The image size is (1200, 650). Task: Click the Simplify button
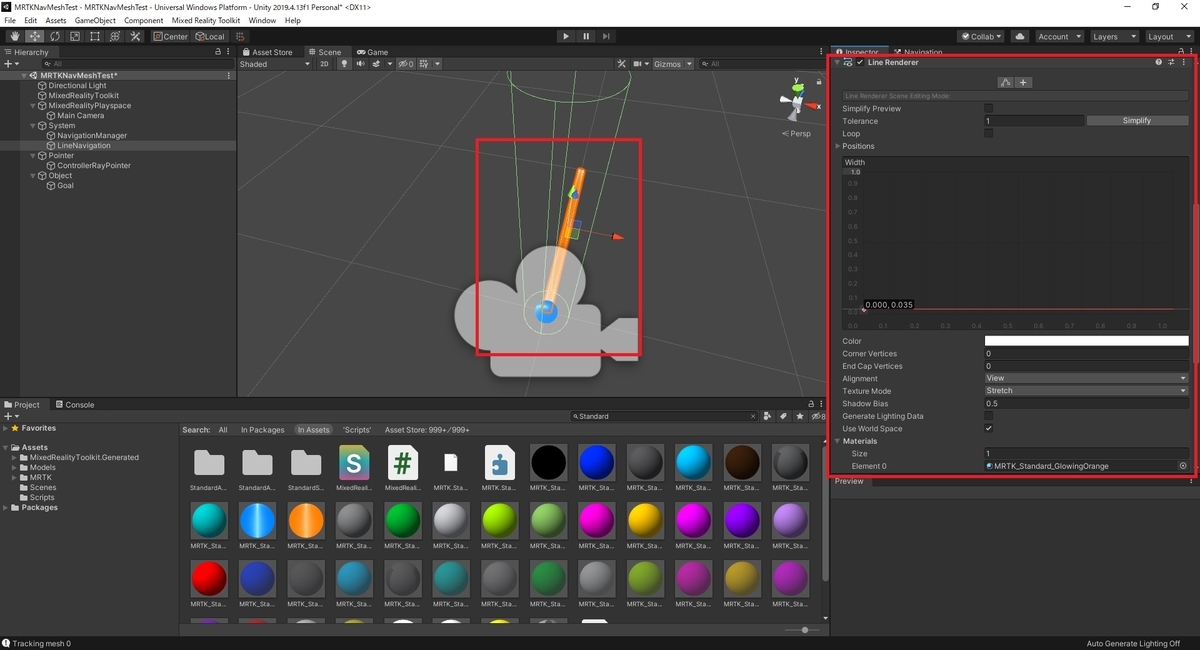click(x=1137, y=120)
